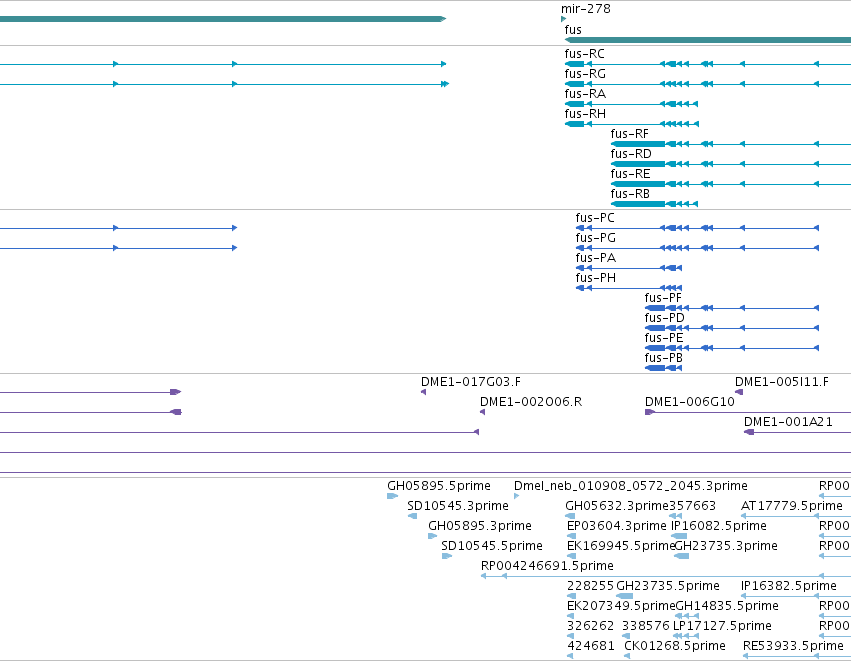851x661 pixels.
Task: Click the fus-PF protein feature
Action: [x=732, y=308]
